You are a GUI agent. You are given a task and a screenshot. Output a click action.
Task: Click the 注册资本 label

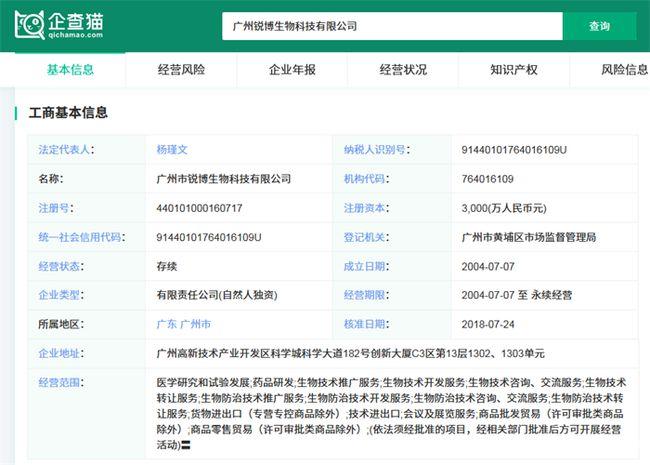coord(366,208)
